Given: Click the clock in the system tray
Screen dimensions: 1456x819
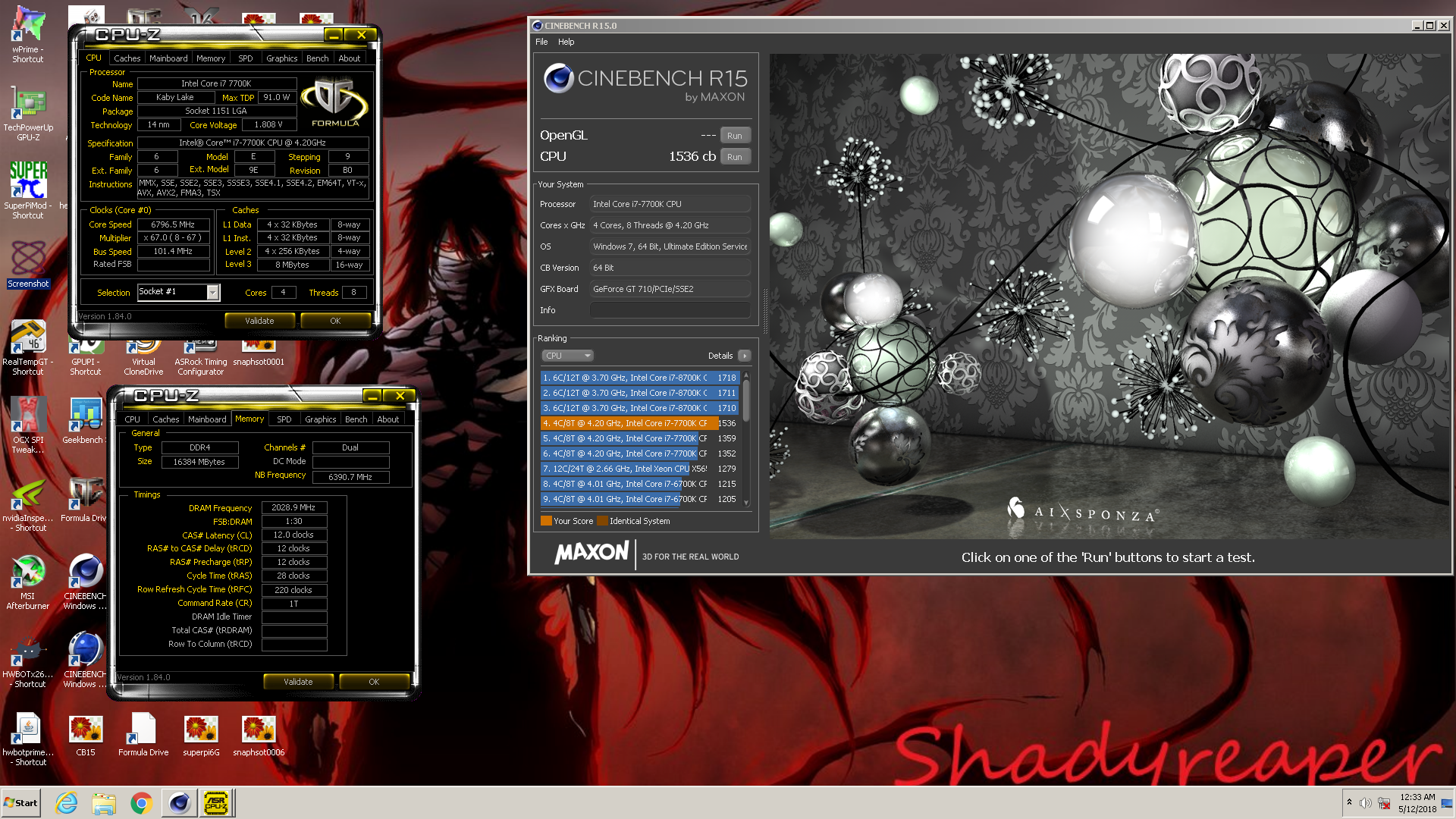Looking at the screenshot, I should (x=1417, y=803).
